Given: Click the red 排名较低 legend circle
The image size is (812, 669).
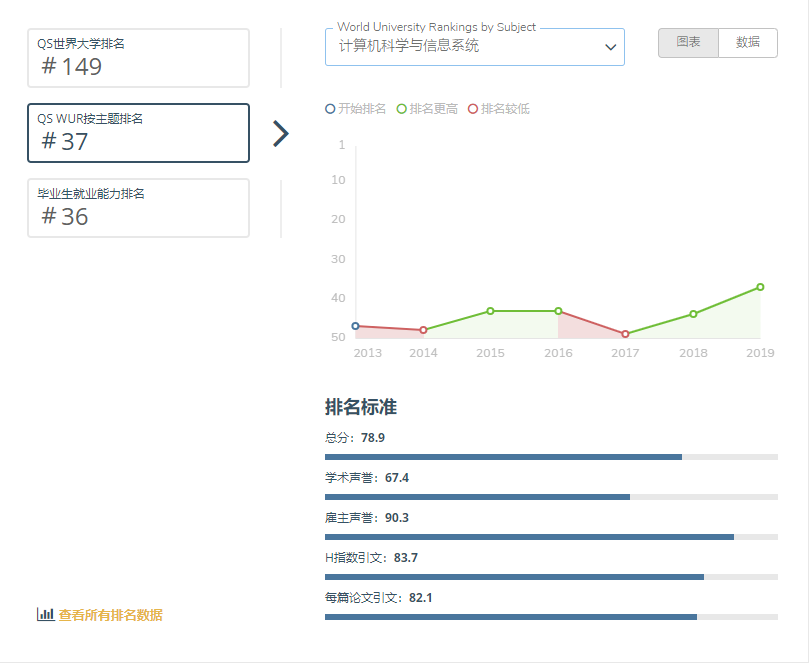Looking at the screenshot, I should 473,109.
